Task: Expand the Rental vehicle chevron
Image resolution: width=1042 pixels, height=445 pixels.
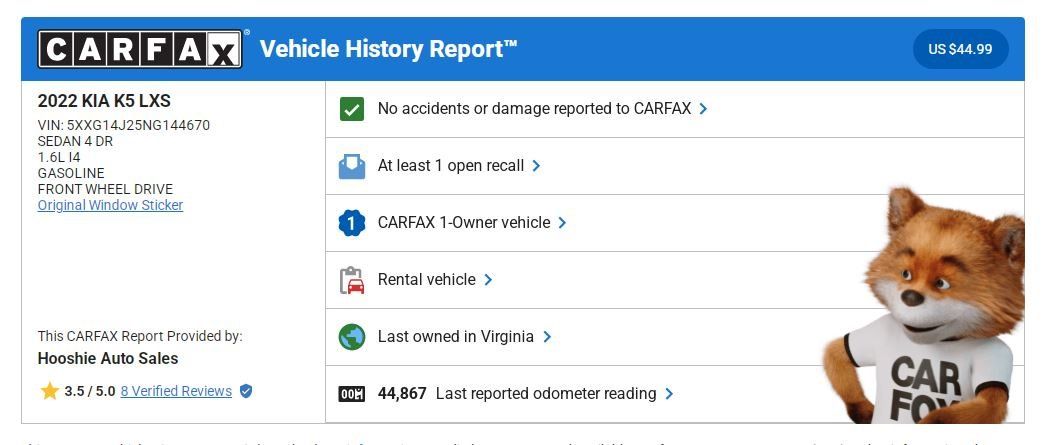Action: point(488,280)
